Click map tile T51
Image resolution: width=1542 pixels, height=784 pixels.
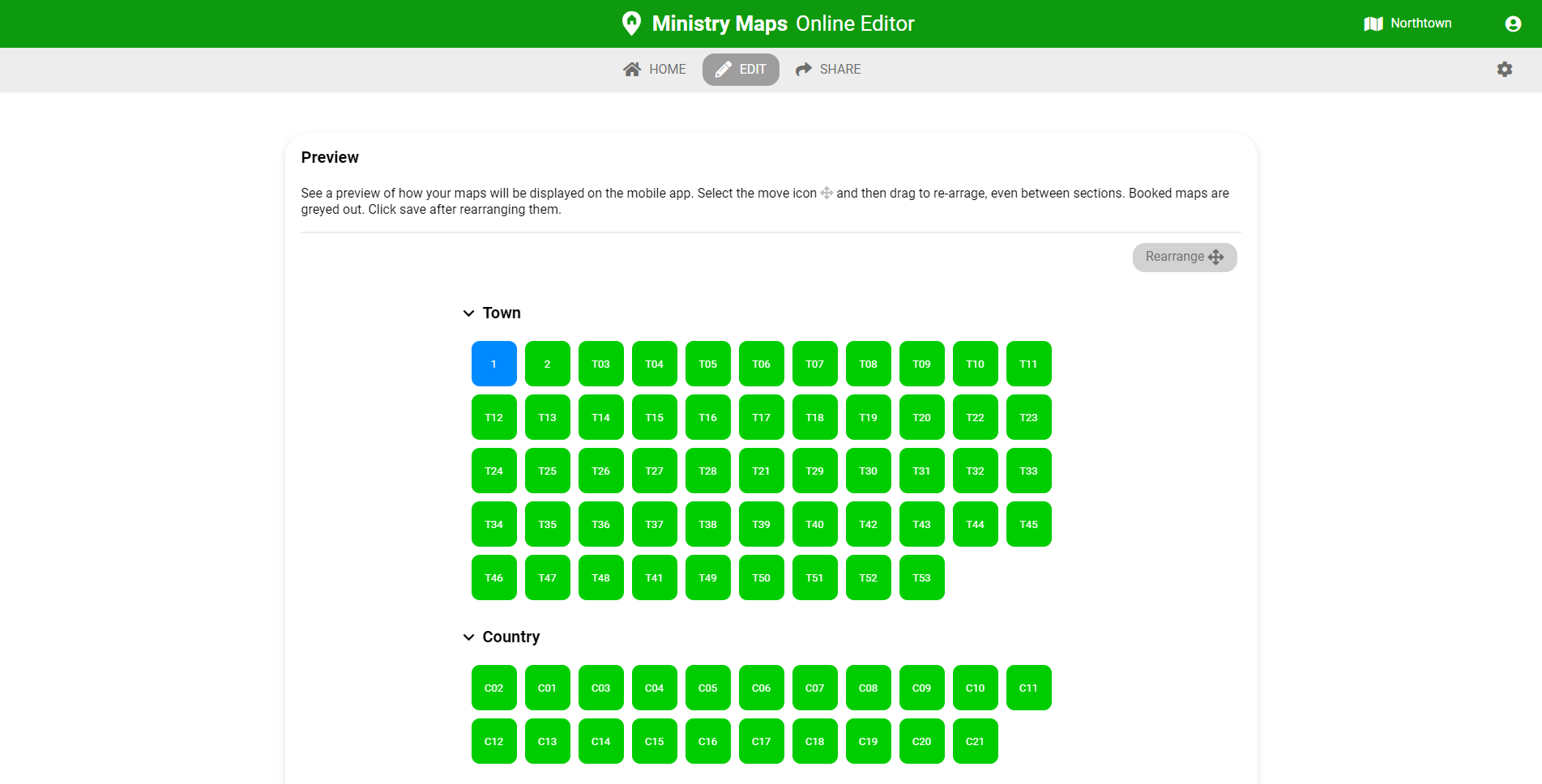click(815, 577)
